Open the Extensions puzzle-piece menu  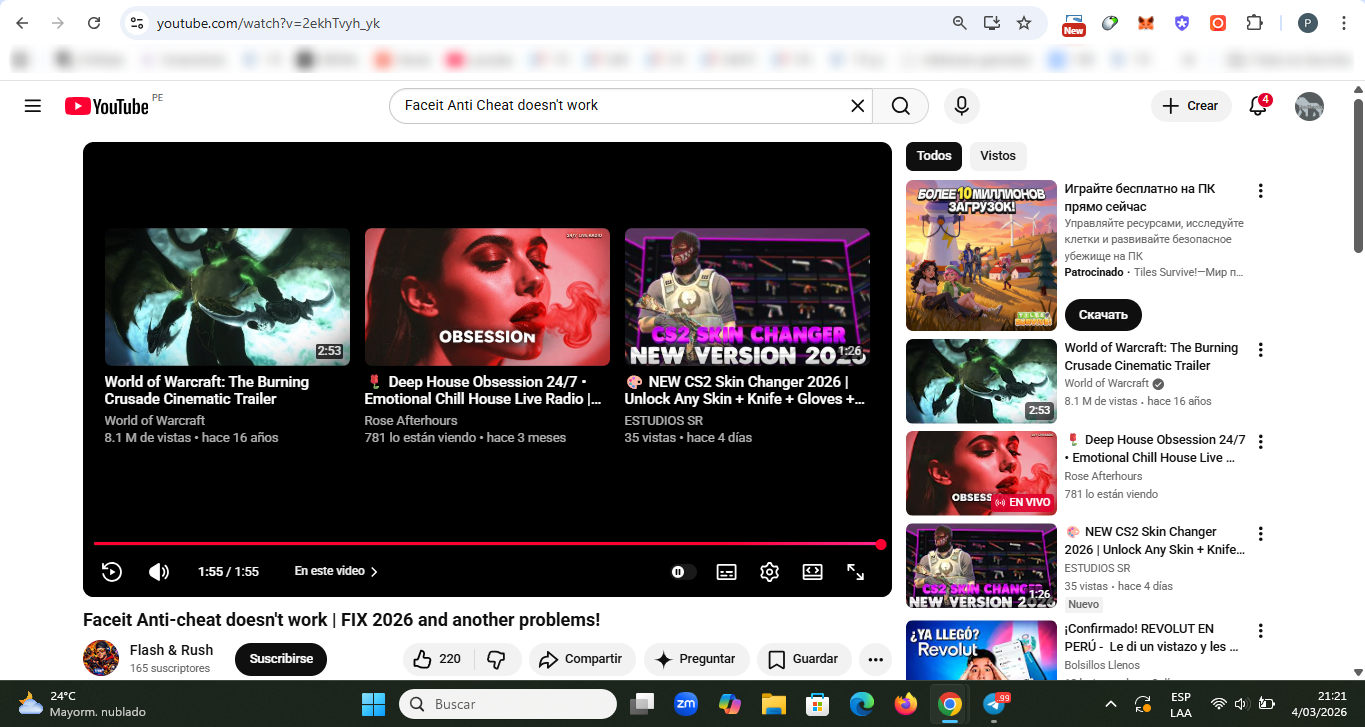pos(1254,23)
